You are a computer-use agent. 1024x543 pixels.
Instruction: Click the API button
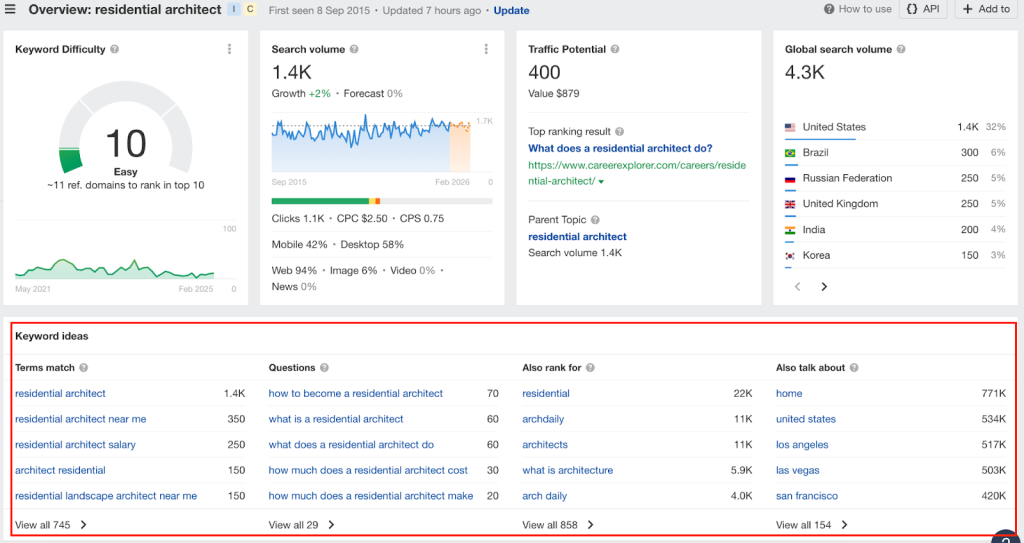(x=922, y=10)
